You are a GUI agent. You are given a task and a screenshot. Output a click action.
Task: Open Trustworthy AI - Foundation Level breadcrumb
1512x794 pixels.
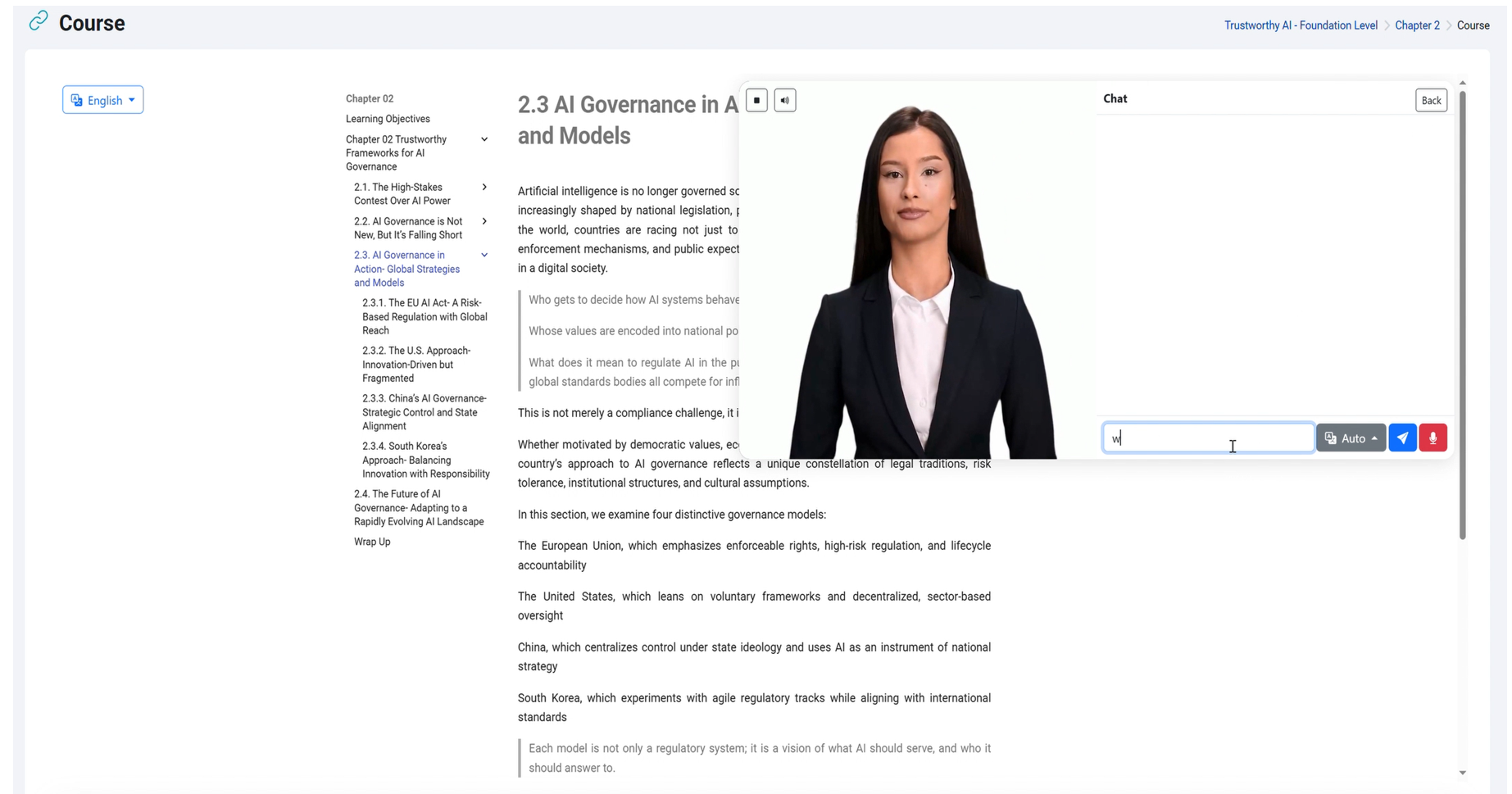(x=1300, y=25)
